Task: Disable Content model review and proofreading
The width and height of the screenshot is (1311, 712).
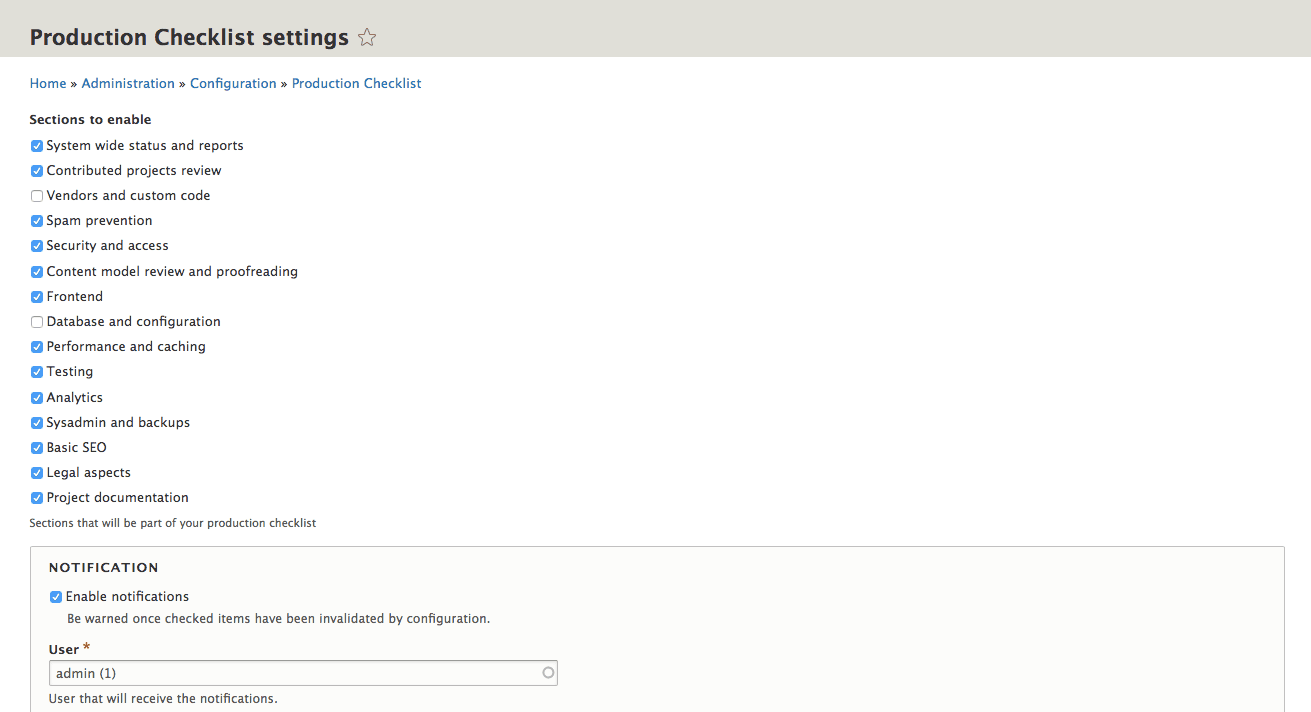Action: (37, 272)
